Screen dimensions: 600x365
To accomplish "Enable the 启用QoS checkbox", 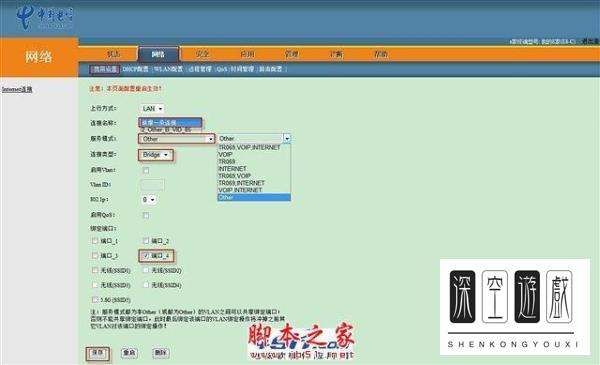I will click(146, 215).
